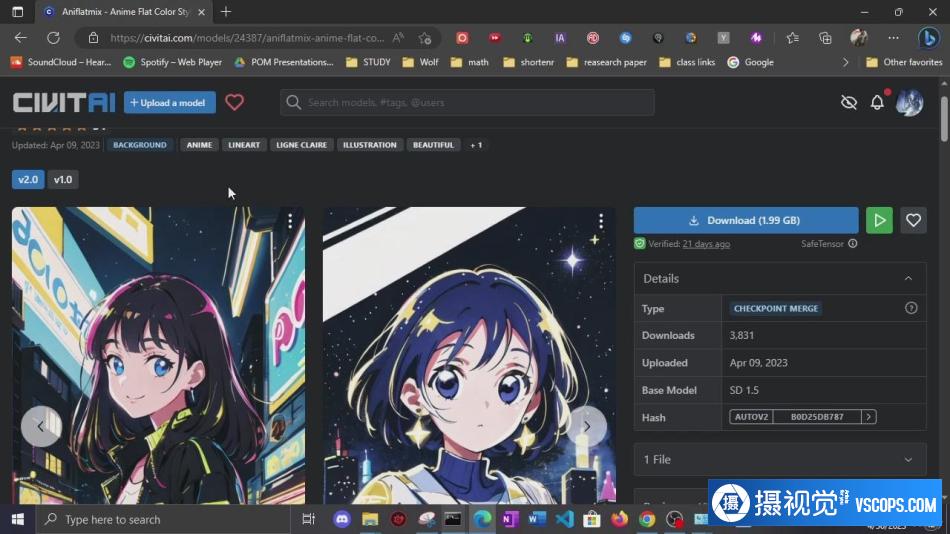Viewport: 950px width, 534px height.
Task: Open the browser Collections icon
Action: click(825, 38)
